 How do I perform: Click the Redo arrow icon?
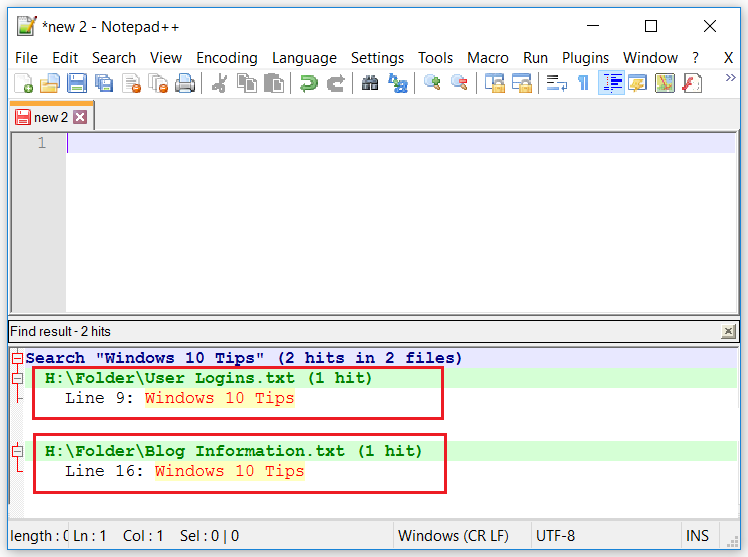[336, 83]
